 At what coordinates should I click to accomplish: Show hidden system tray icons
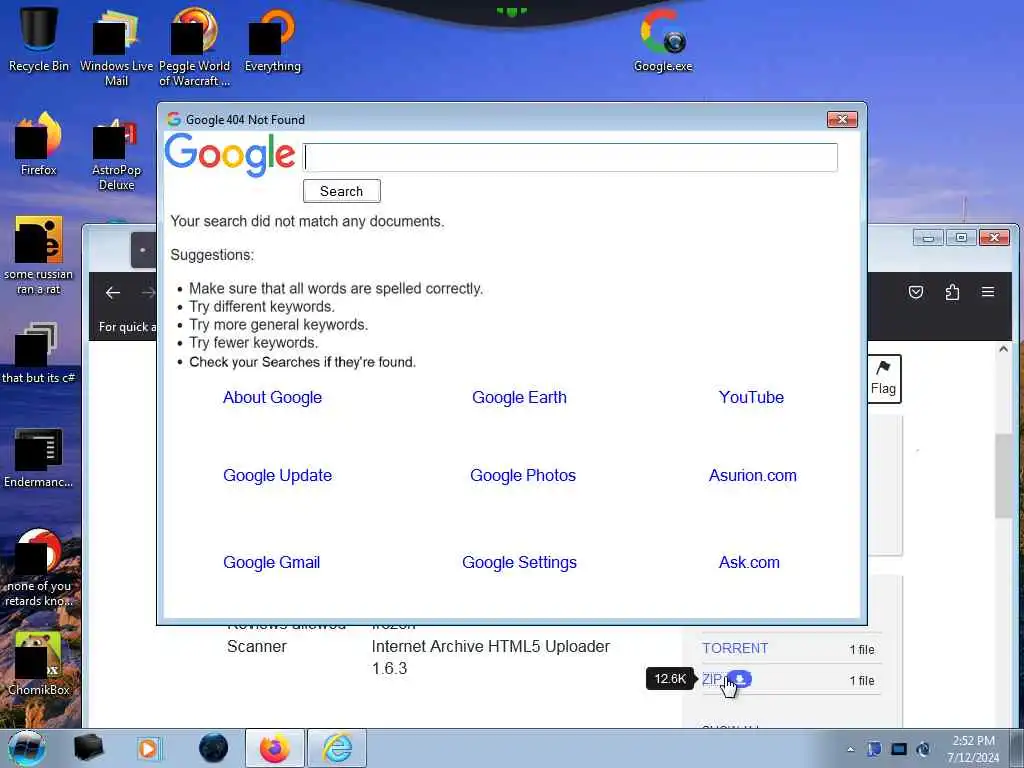click(850, 749)
